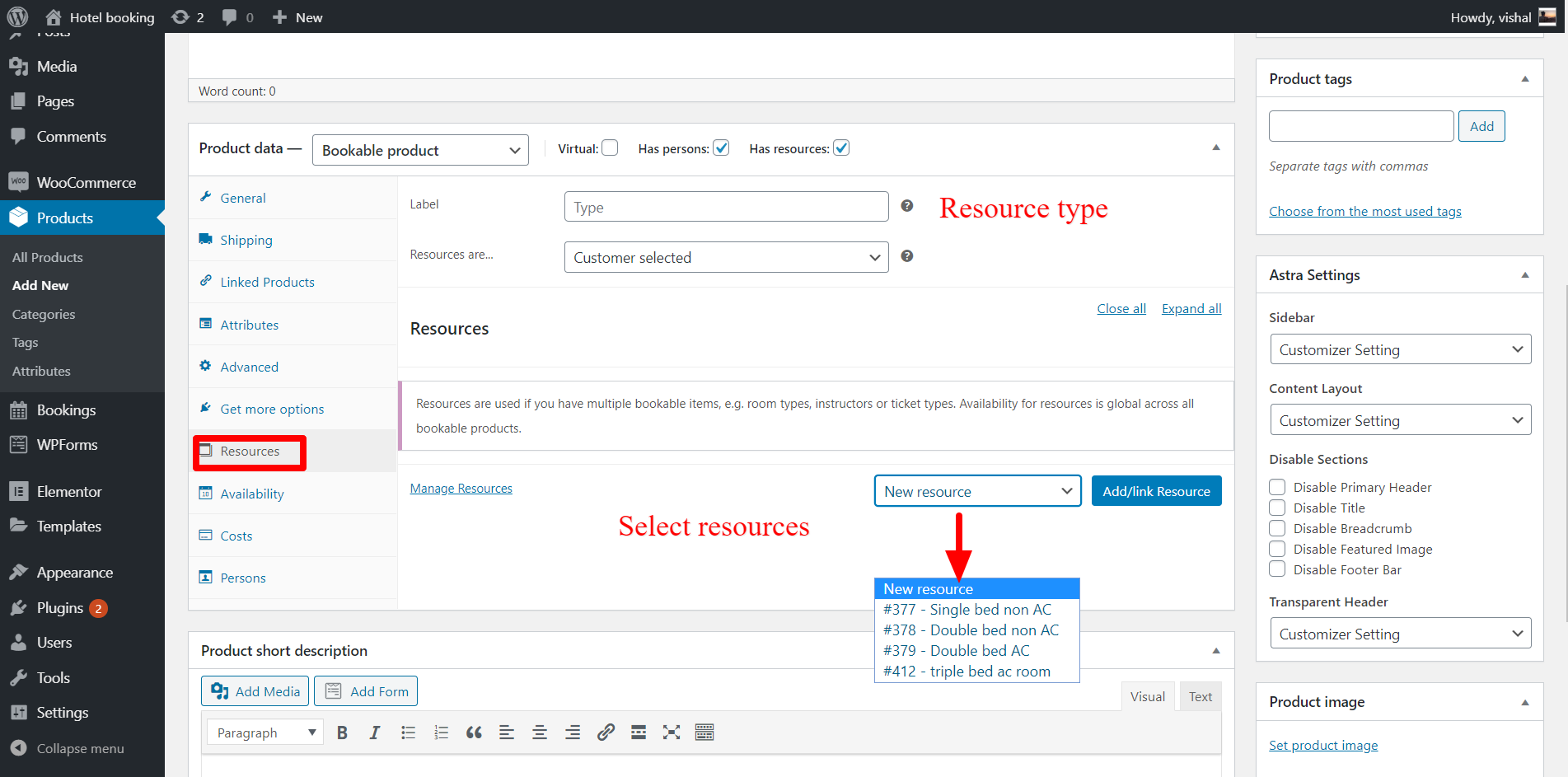Click Expand all resources link
Screen dimensions: 1568x777
click(1191, 308)
